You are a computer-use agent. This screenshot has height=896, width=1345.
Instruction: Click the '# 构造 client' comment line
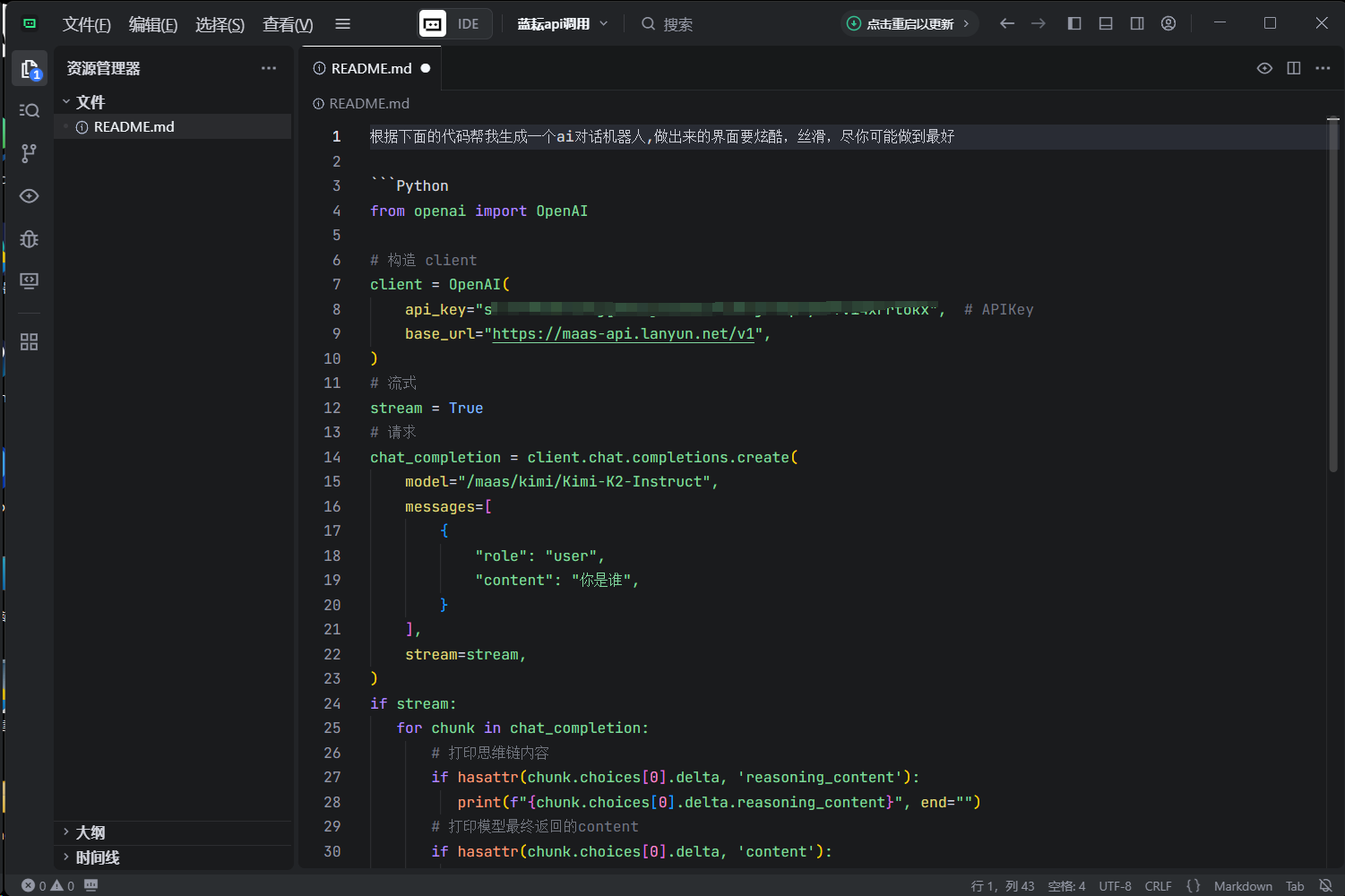click(423, 260)
